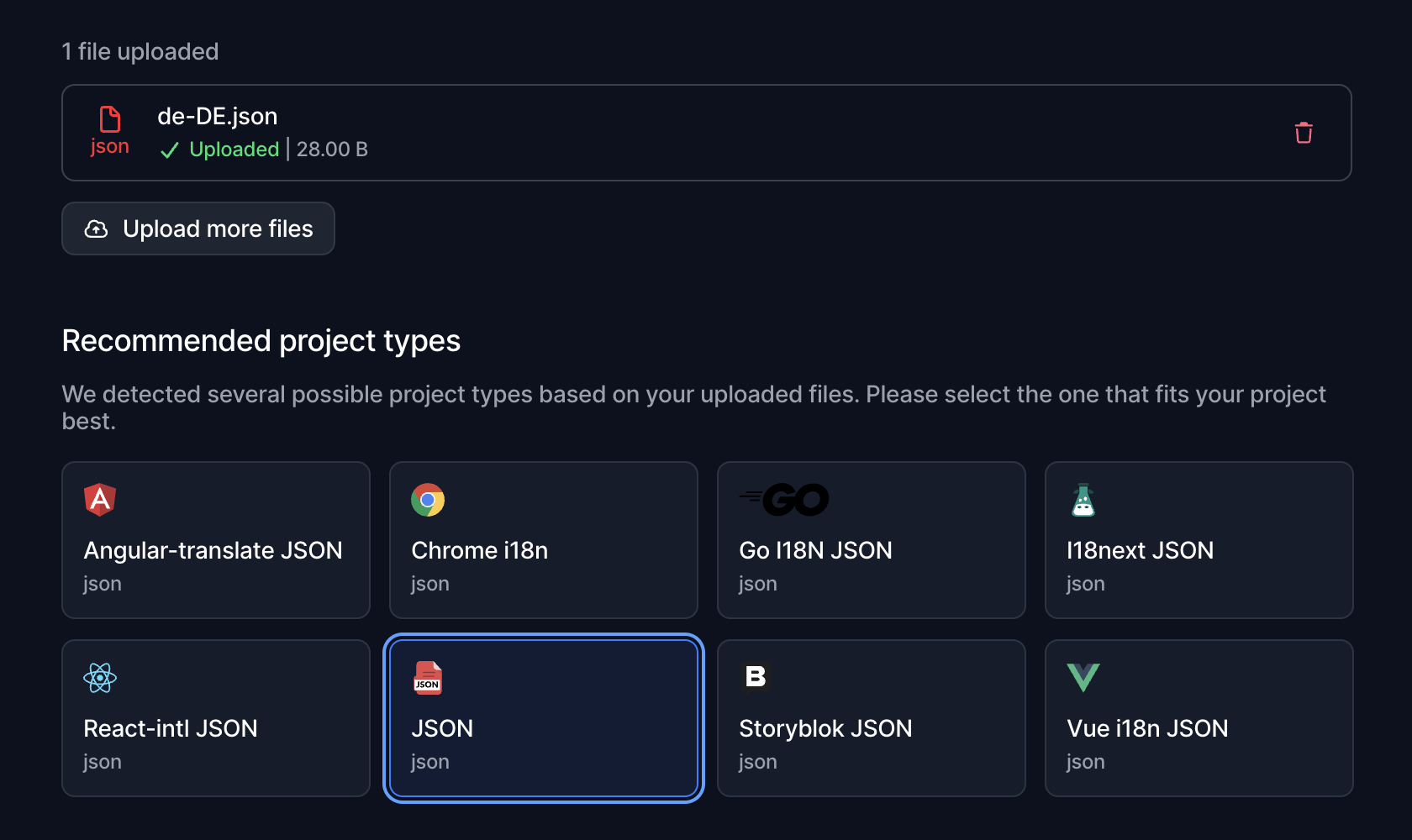Screen dimensions: 1412x840
Task: Pick Go I18N JSON project type
Action: (872, 540)
